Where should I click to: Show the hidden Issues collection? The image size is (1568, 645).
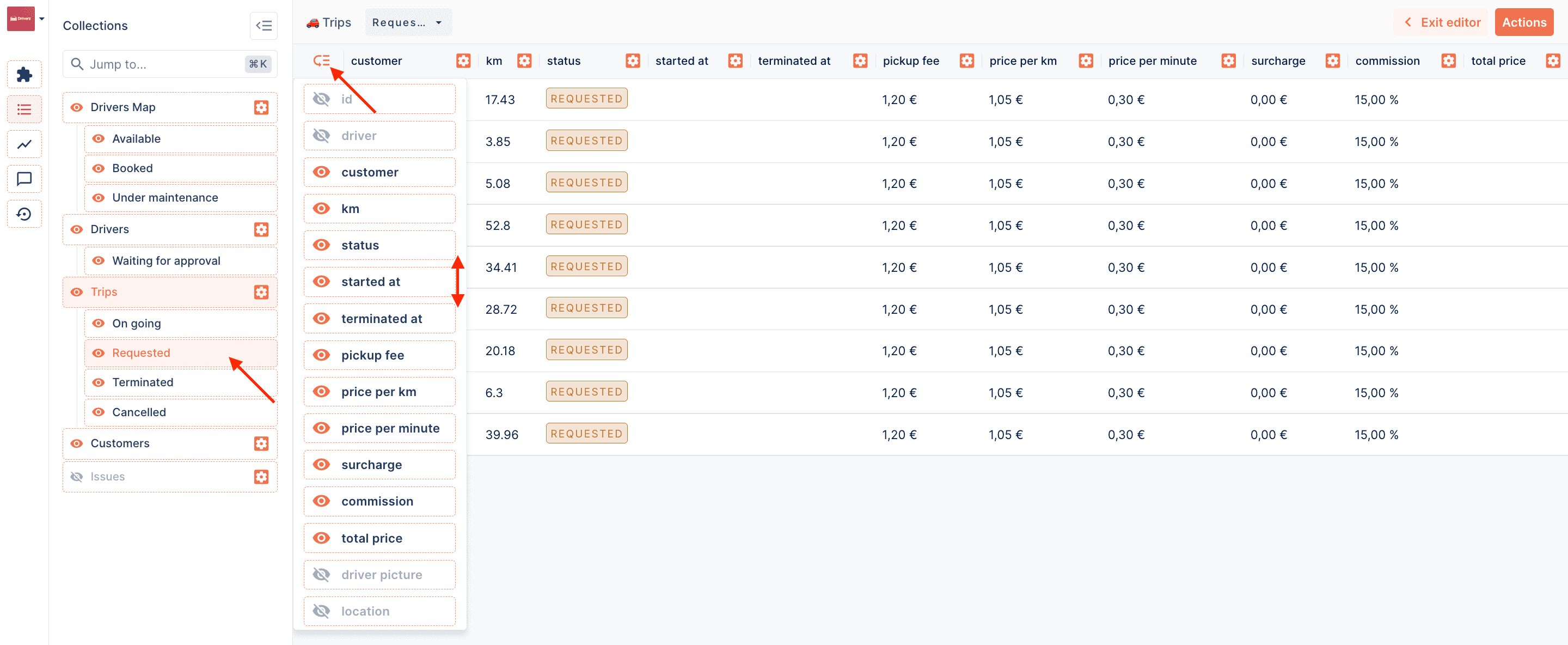(x=77, y=477)
